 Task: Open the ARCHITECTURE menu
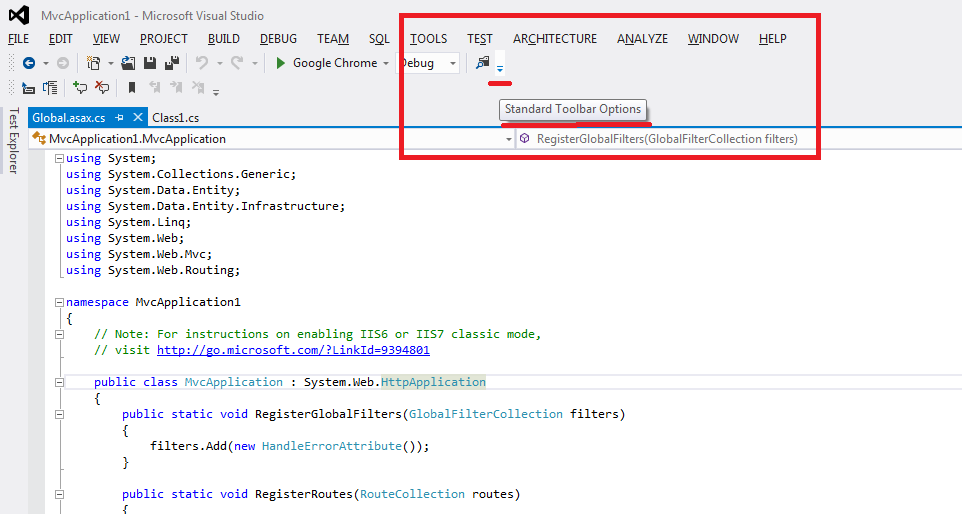(555, 39)
